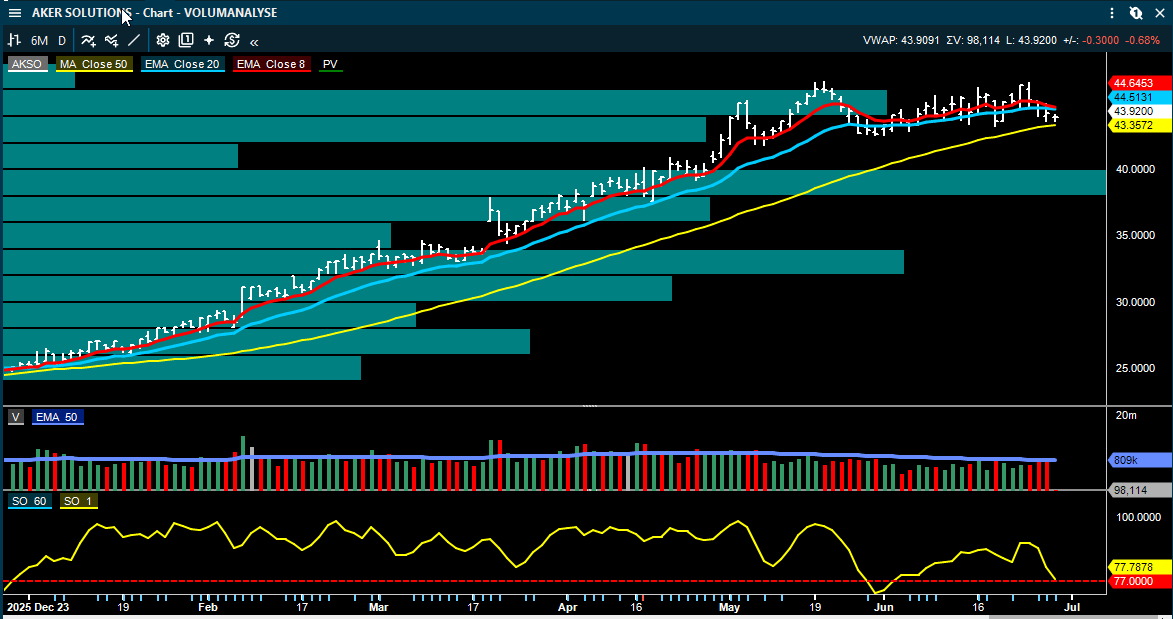Close the chart window

pyautogui.click(x=1160, y=13)
